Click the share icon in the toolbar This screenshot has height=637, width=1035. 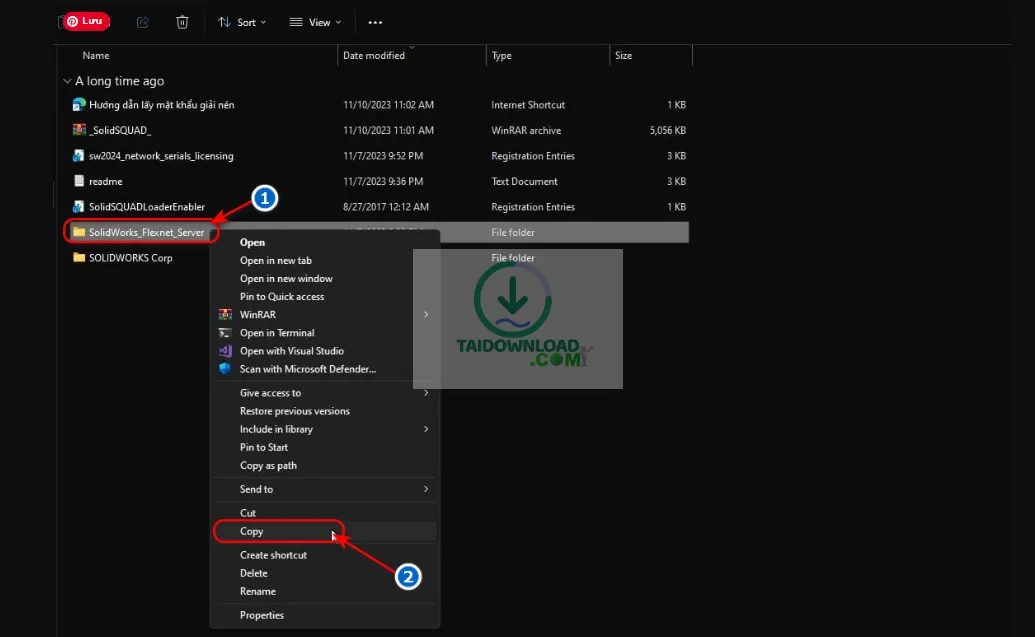point(142,22)
